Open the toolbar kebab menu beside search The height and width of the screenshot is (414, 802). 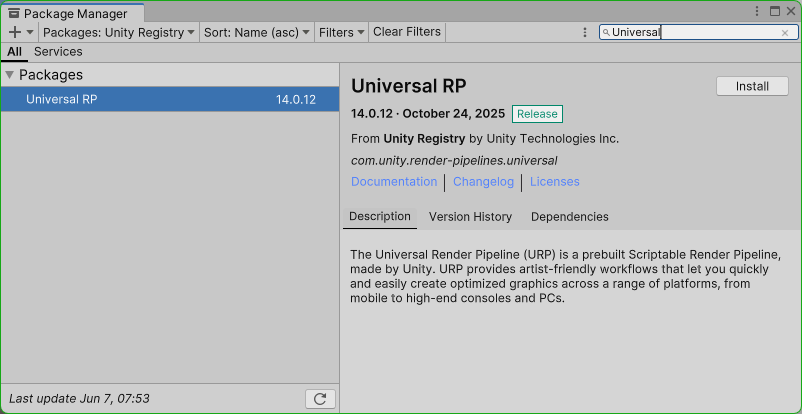point(585,32)
